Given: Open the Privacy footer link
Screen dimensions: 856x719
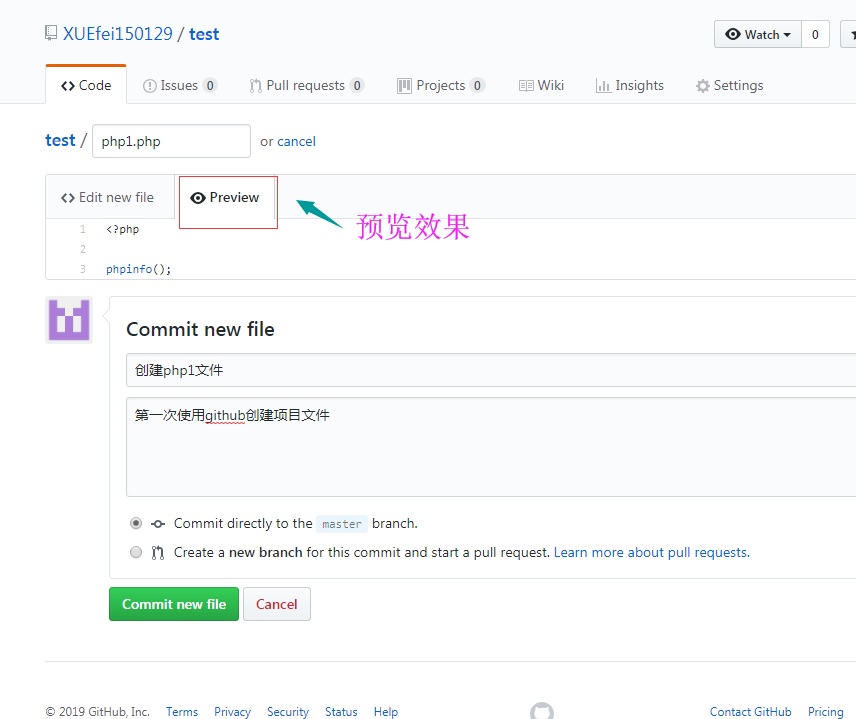Looking at the screenshot, I should tap(232, 711).
